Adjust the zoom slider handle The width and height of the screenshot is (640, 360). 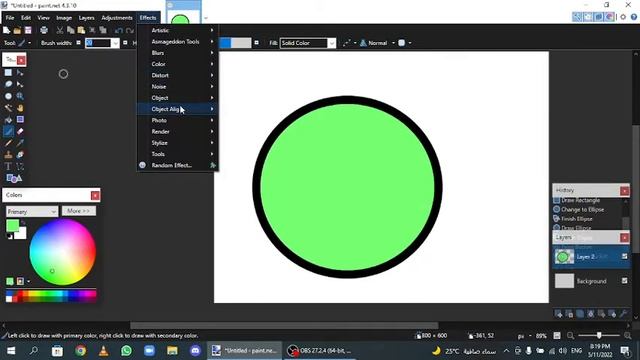click(599, 336)
